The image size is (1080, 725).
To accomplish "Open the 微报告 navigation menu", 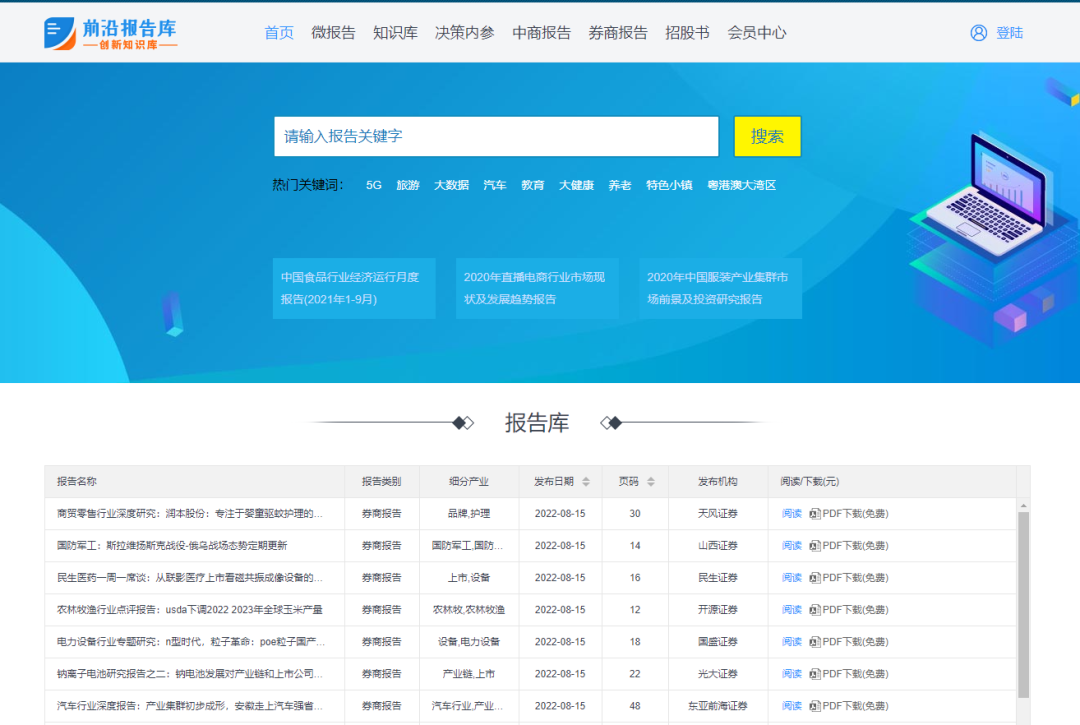I will (x=333, y=32).
